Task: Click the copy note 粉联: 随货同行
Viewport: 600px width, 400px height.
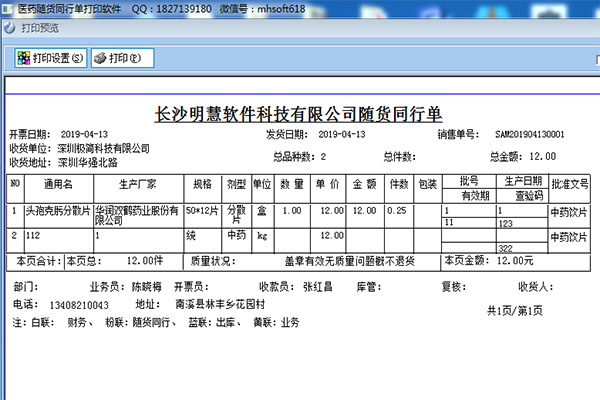Action: click(x=140, y=323)
